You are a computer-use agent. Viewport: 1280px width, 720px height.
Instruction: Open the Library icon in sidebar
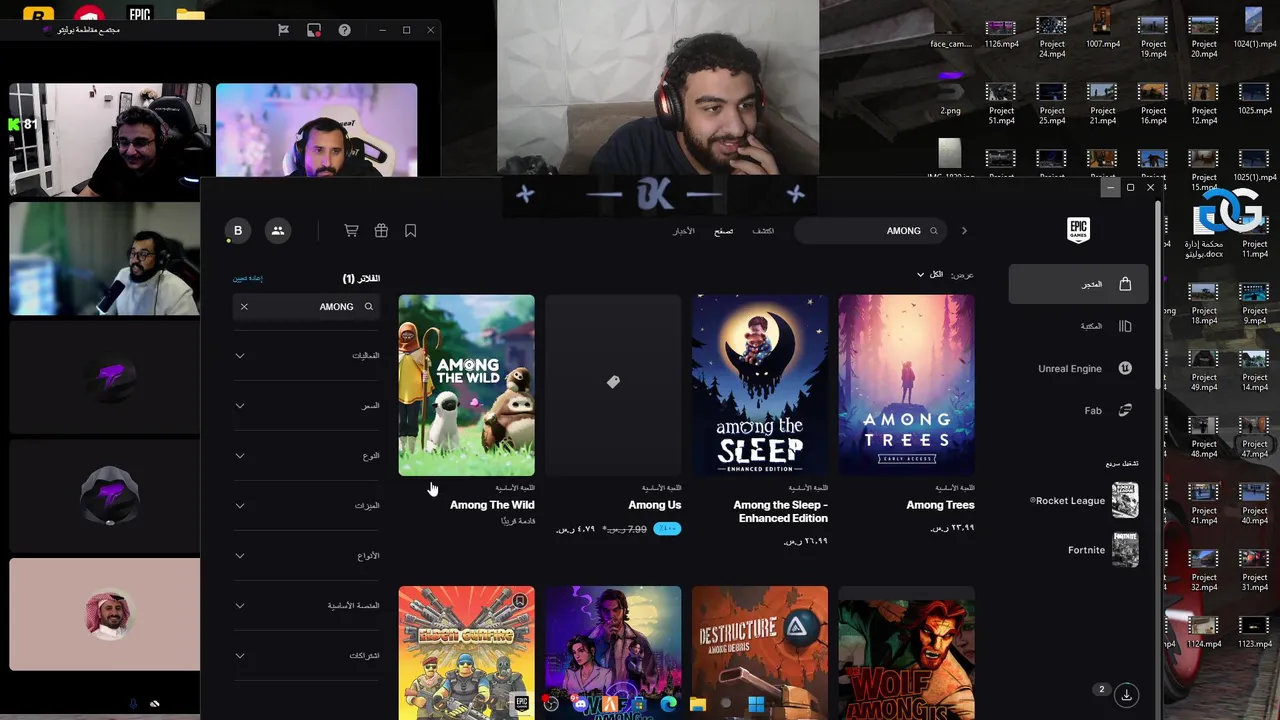[x=1125, y=326]
